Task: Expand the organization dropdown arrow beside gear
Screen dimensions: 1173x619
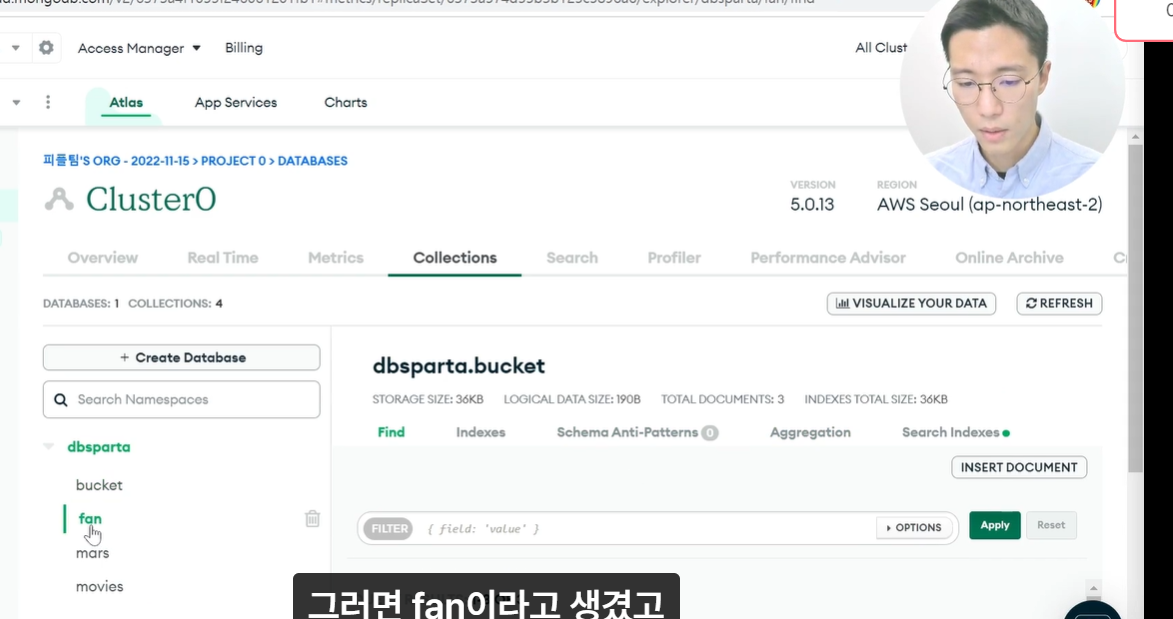Action: [16, 48]
